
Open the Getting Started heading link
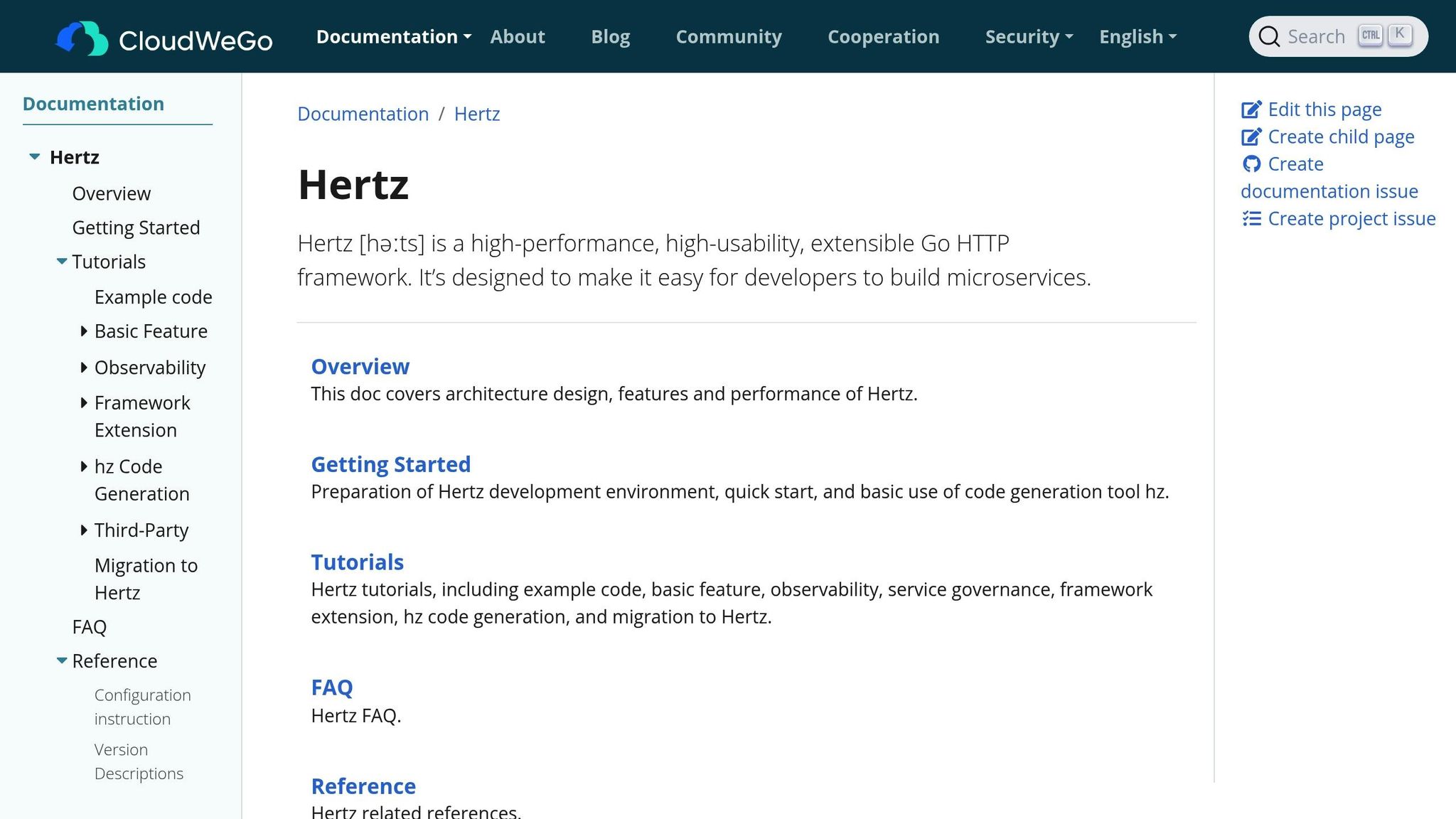point(391,464)
